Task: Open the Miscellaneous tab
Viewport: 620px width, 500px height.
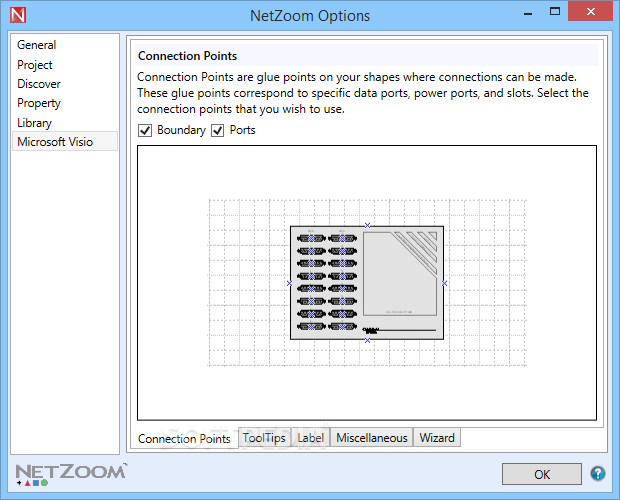Action: [372, 438]
